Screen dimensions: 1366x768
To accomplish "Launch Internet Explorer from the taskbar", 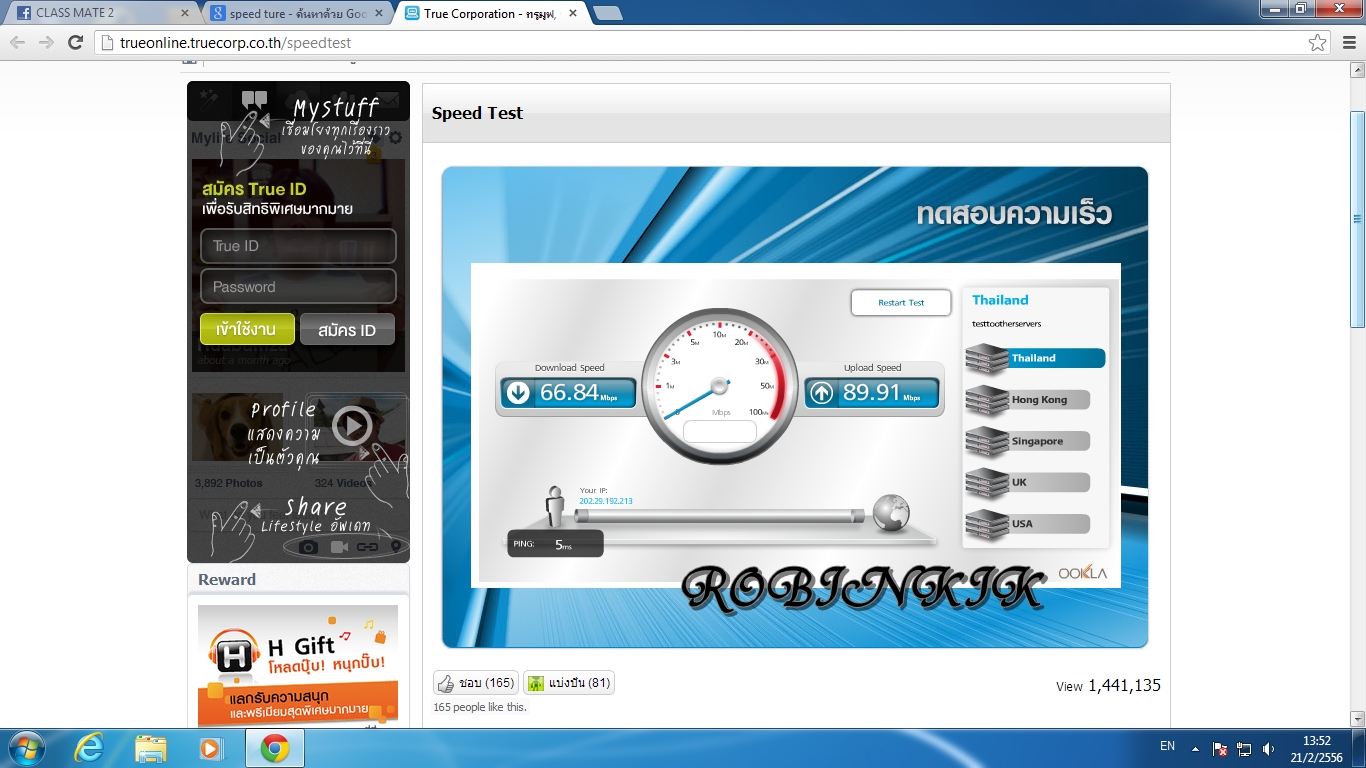I will [x=91, y=748].
